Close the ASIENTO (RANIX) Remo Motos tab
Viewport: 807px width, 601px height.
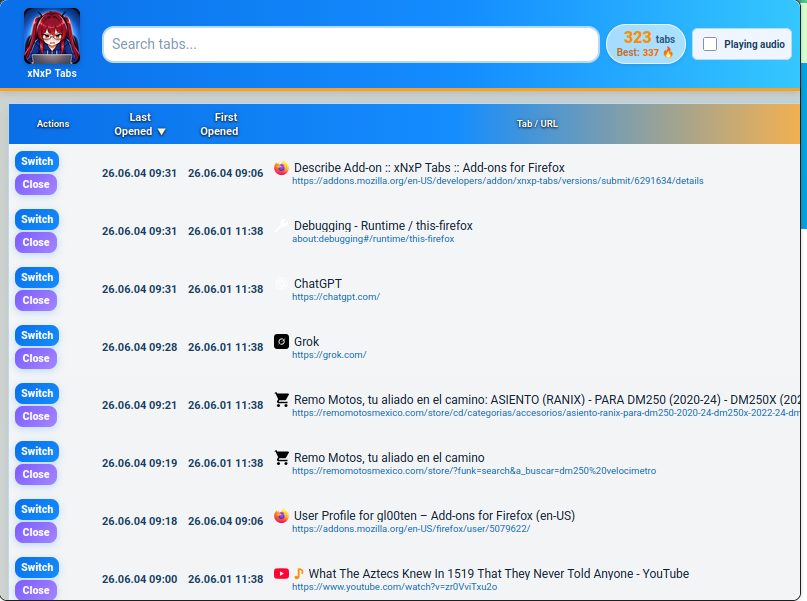[x=36, y=417]
